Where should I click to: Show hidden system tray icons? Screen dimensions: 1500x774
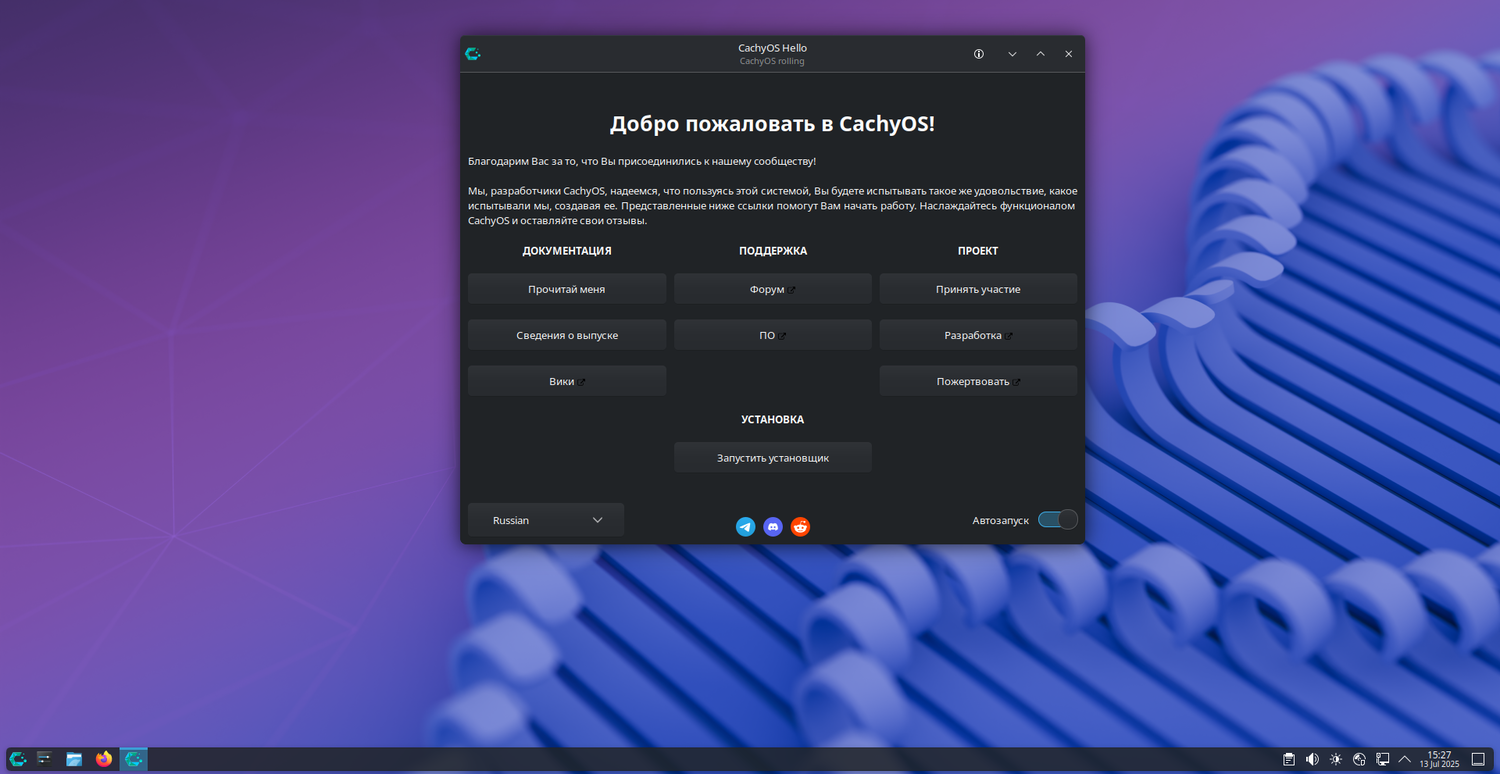click(x=1405, y=759)
